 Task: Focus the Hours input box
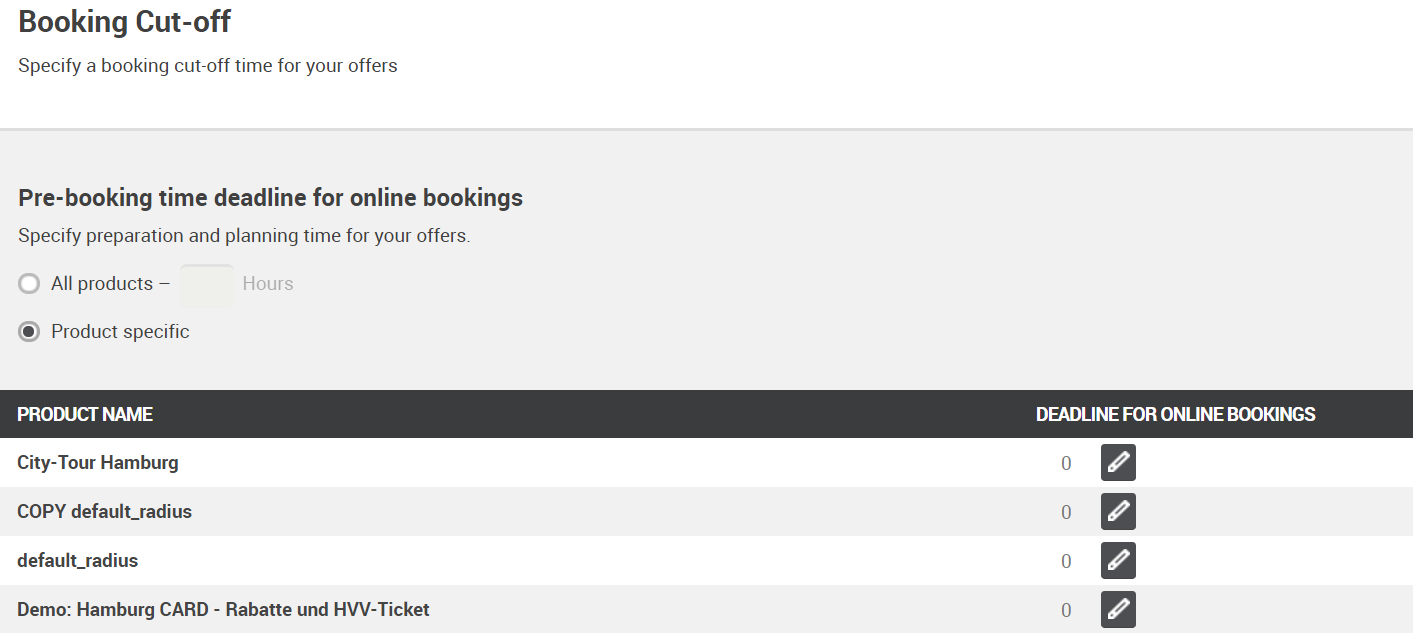(x=207, y=284)
